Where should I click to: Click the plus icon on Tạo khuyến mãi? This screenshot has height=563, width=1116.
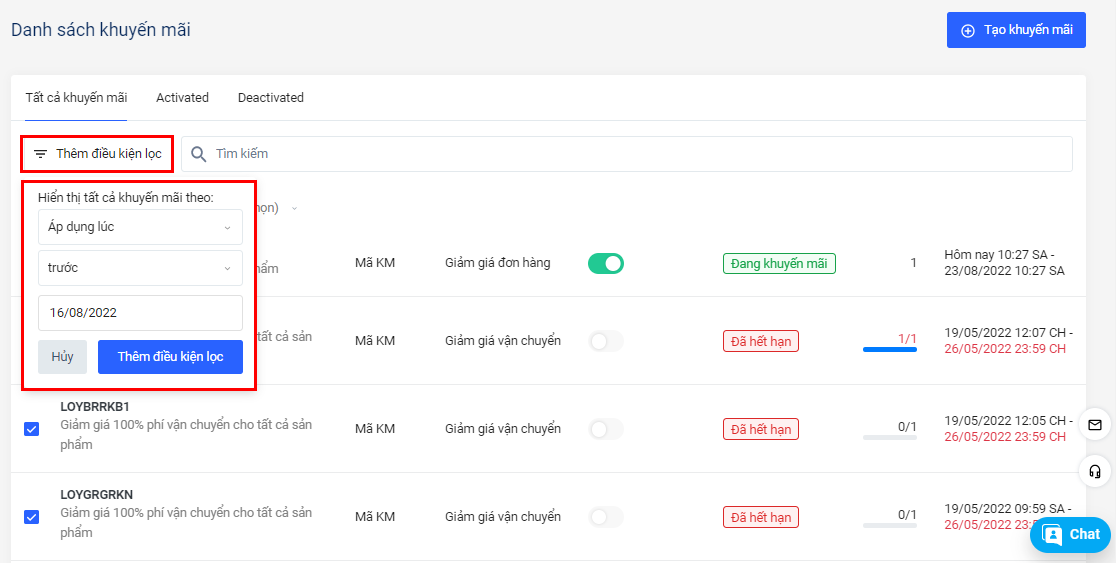point(968,31)
